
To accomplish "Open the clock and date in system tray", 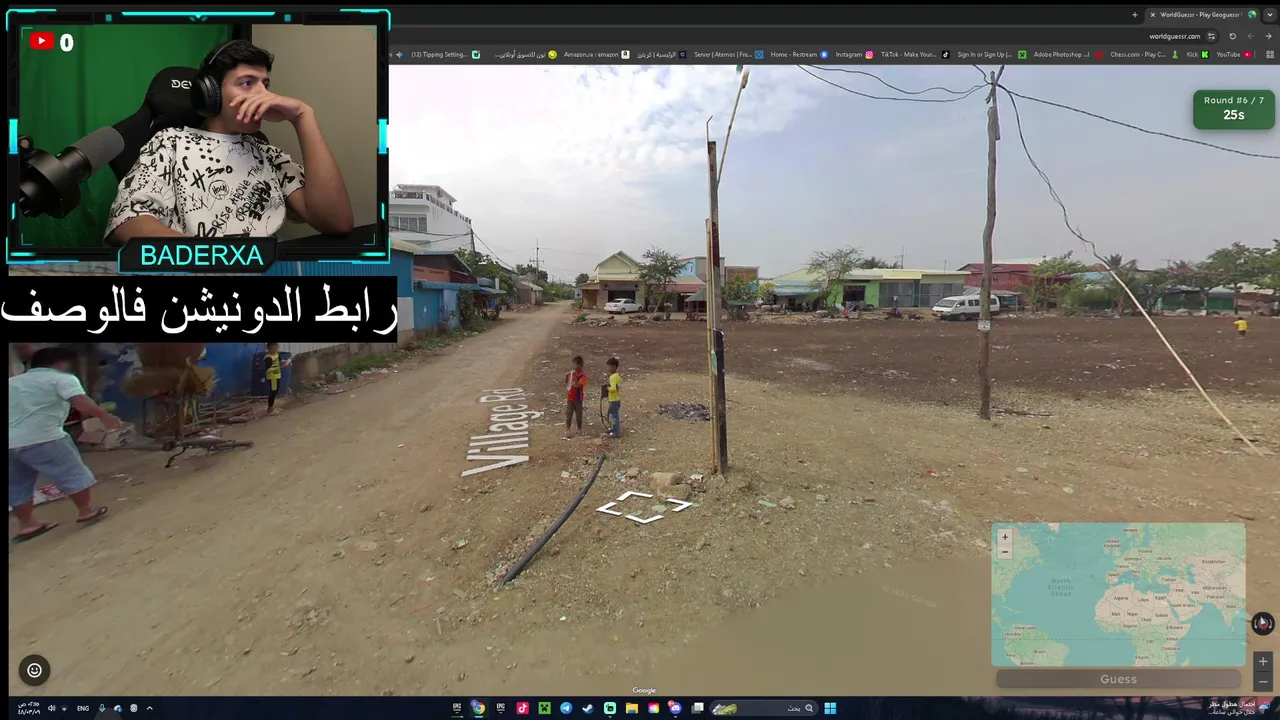I will (x=30, y=708).
